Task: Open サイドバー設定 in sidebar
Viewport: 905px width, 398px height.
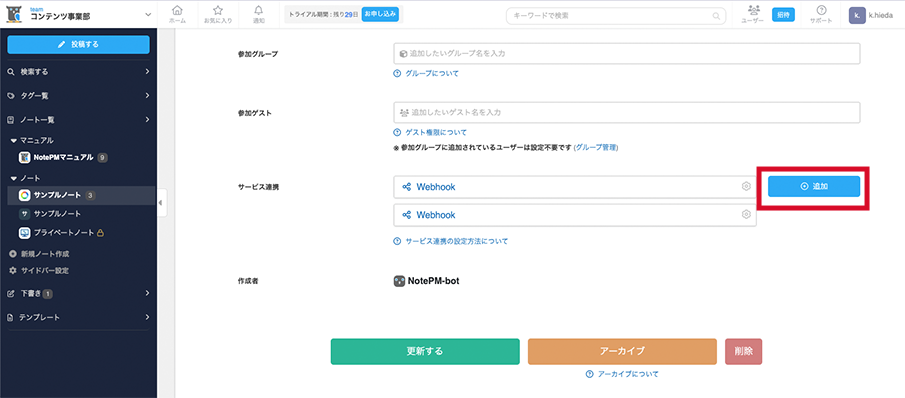Action: point(46,271)
